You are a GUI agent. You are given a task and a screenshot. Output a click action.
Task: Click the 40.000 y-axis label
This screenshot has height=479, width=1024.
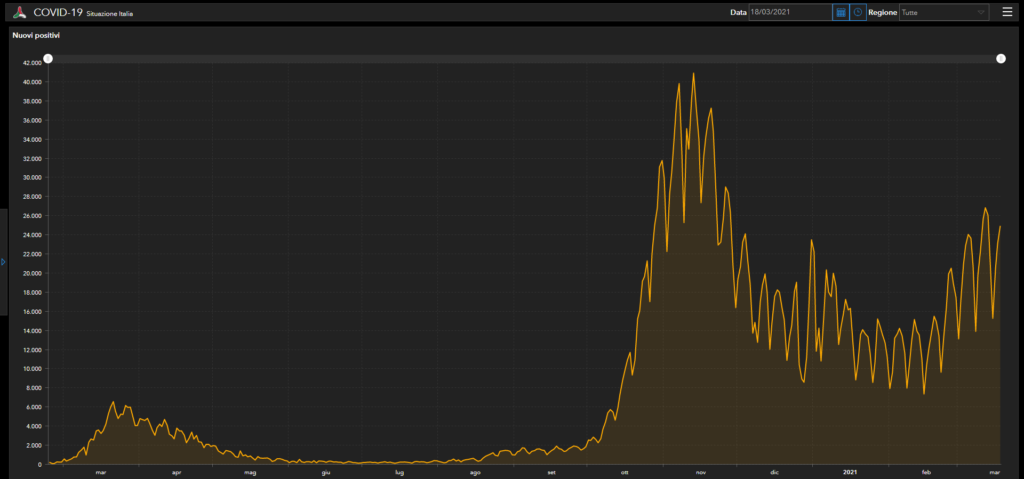click(x=33, y=82)
